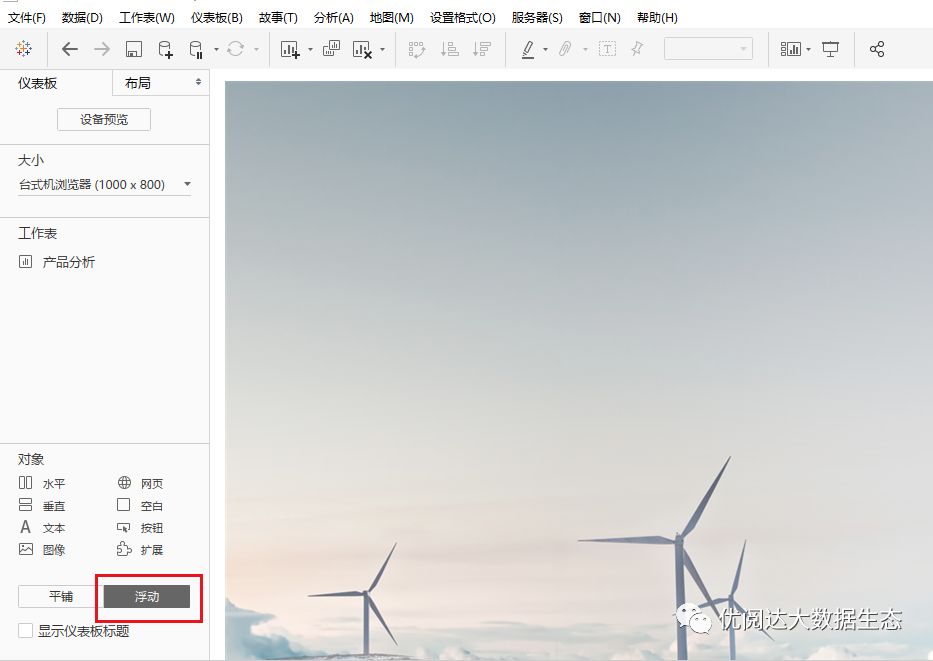Viewport: 933px width, 661px height.
Task: Switch to 浮动 floating mode
Action: pos(147,596)
